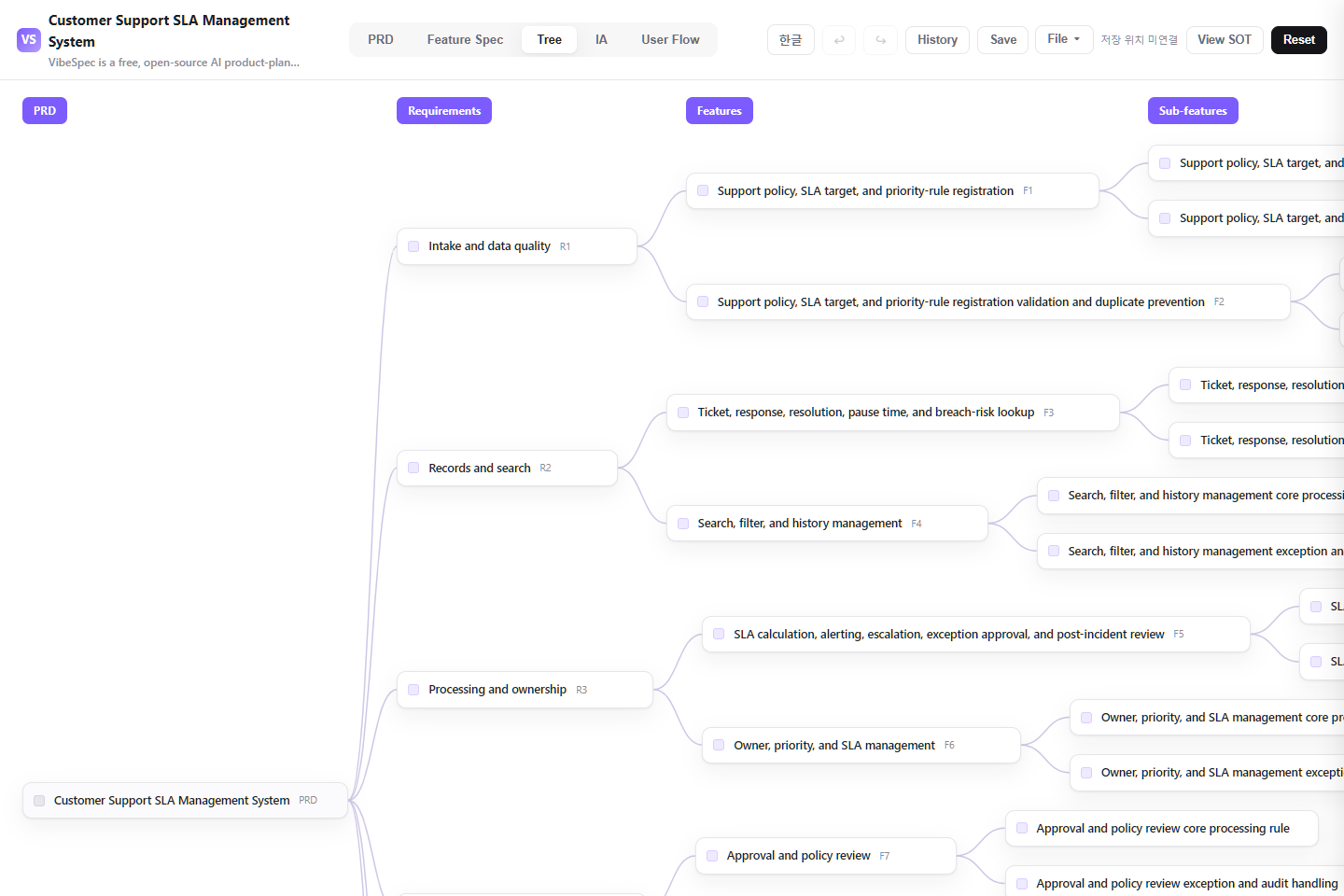Check Search, filter, history management core processing sub-feature
The width and height of the screenshot is (1344, 896).
(1054, 496)
